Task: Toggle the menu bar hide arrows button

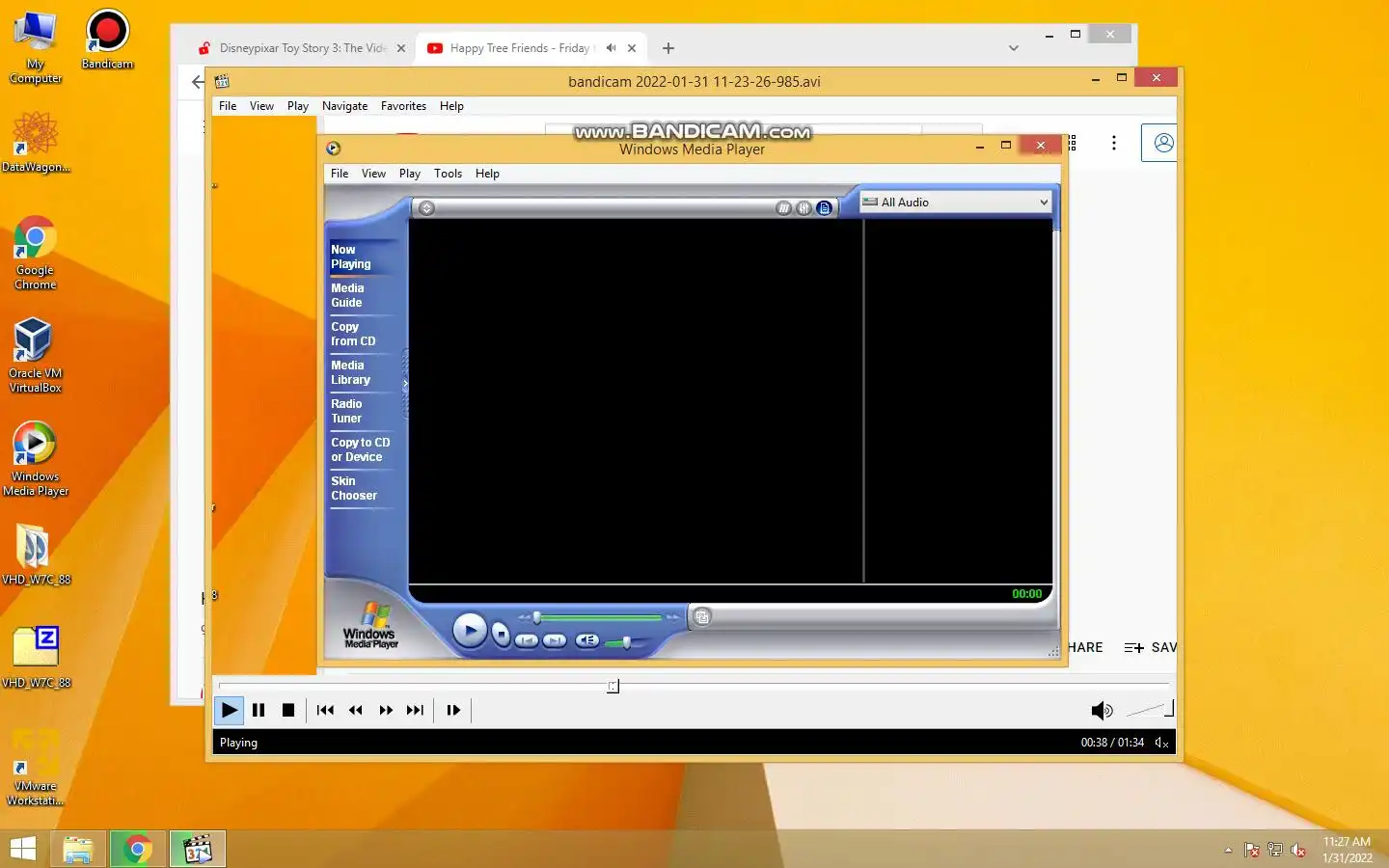Action: (x=426, y=208)
